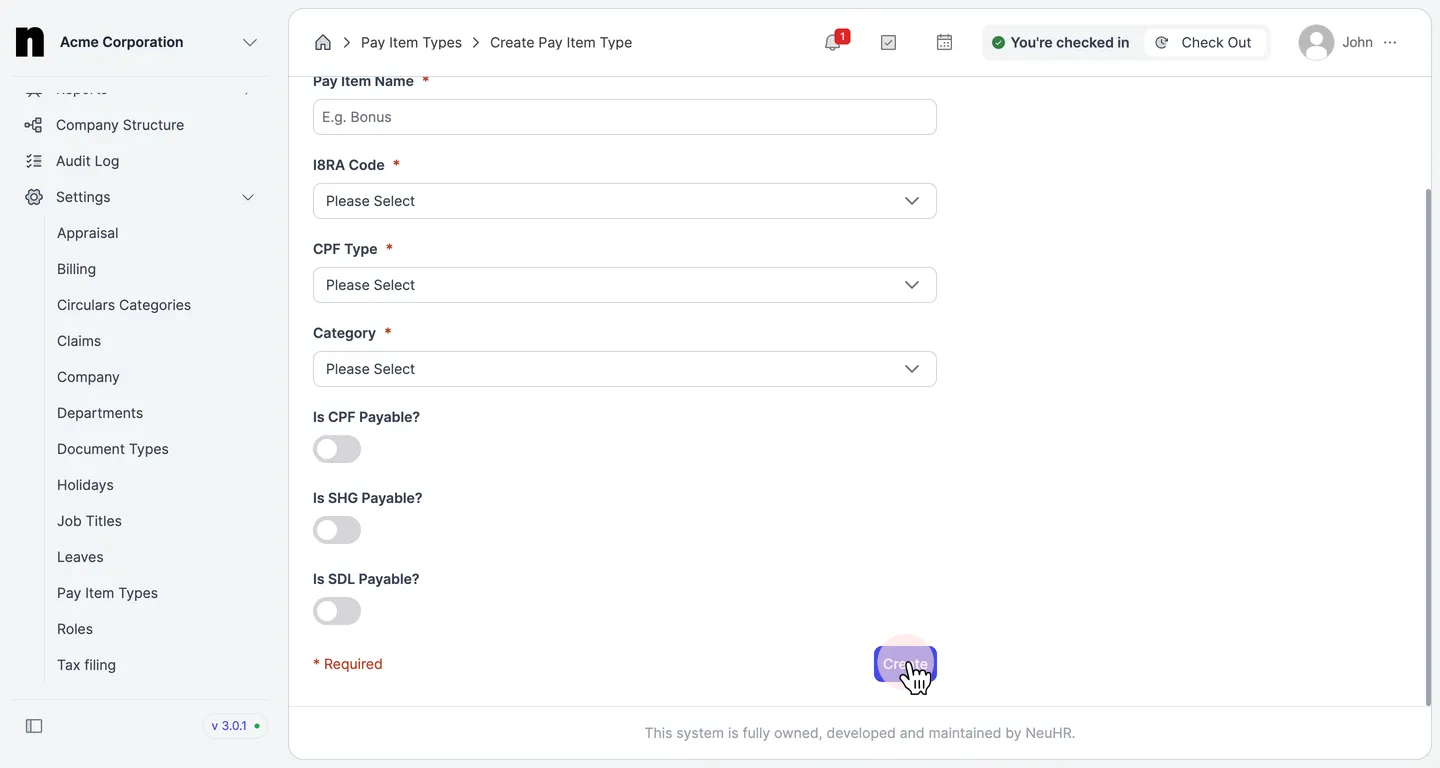Open Pay Item Types in sidebar

(107, 593)
